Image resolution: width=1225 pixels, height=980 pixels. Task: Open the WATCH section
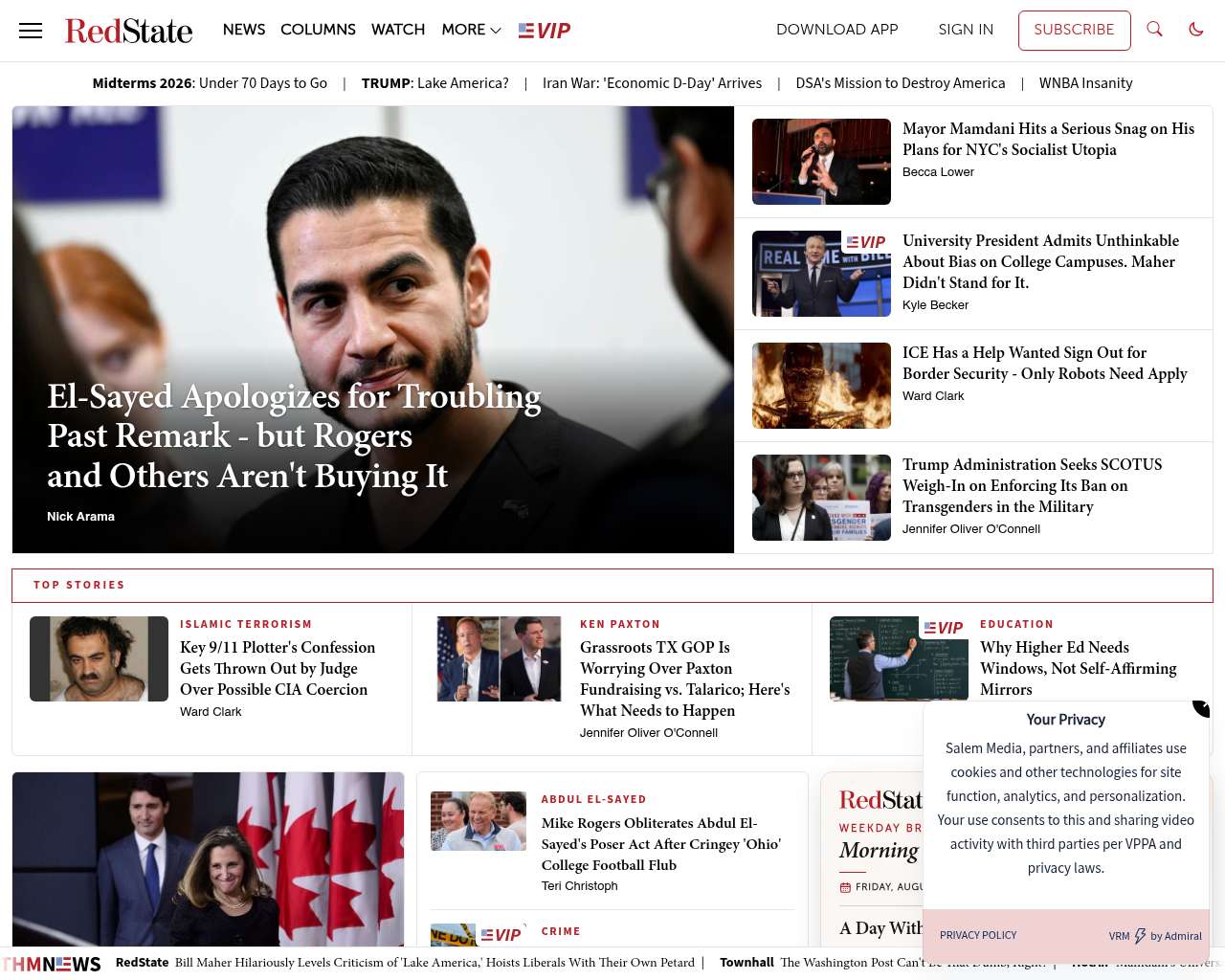coord(398,30)
